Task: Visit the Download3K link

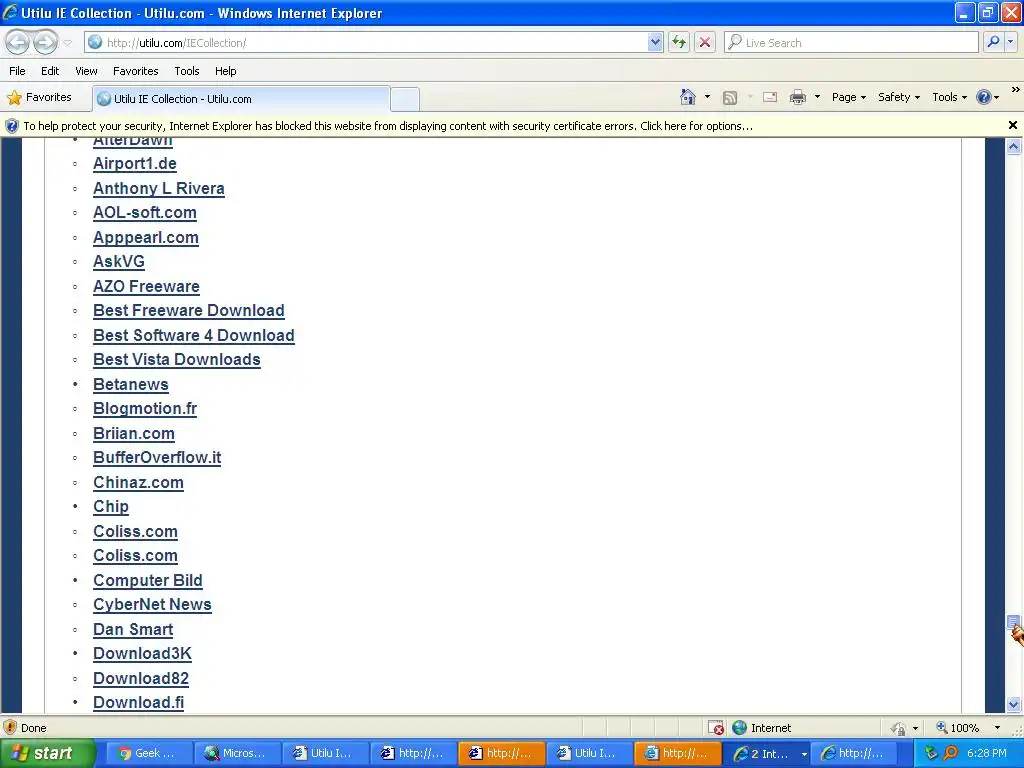Action: 142,653
